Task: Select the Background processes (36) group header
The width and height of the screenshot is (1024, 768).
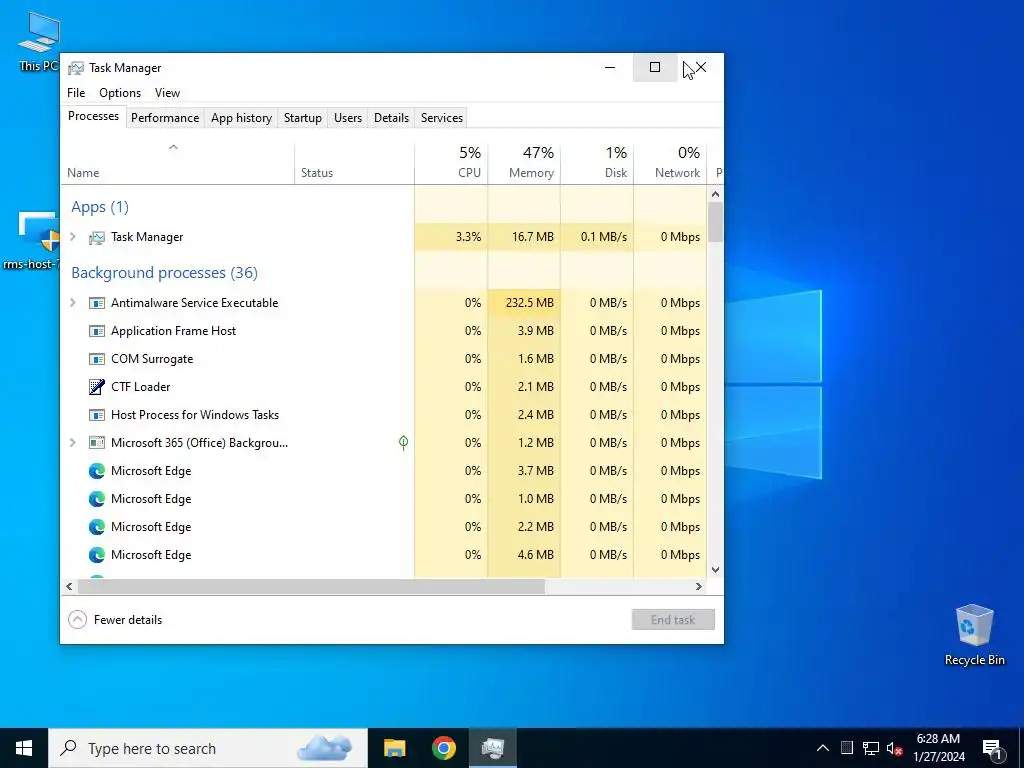Action: (165, 273)
